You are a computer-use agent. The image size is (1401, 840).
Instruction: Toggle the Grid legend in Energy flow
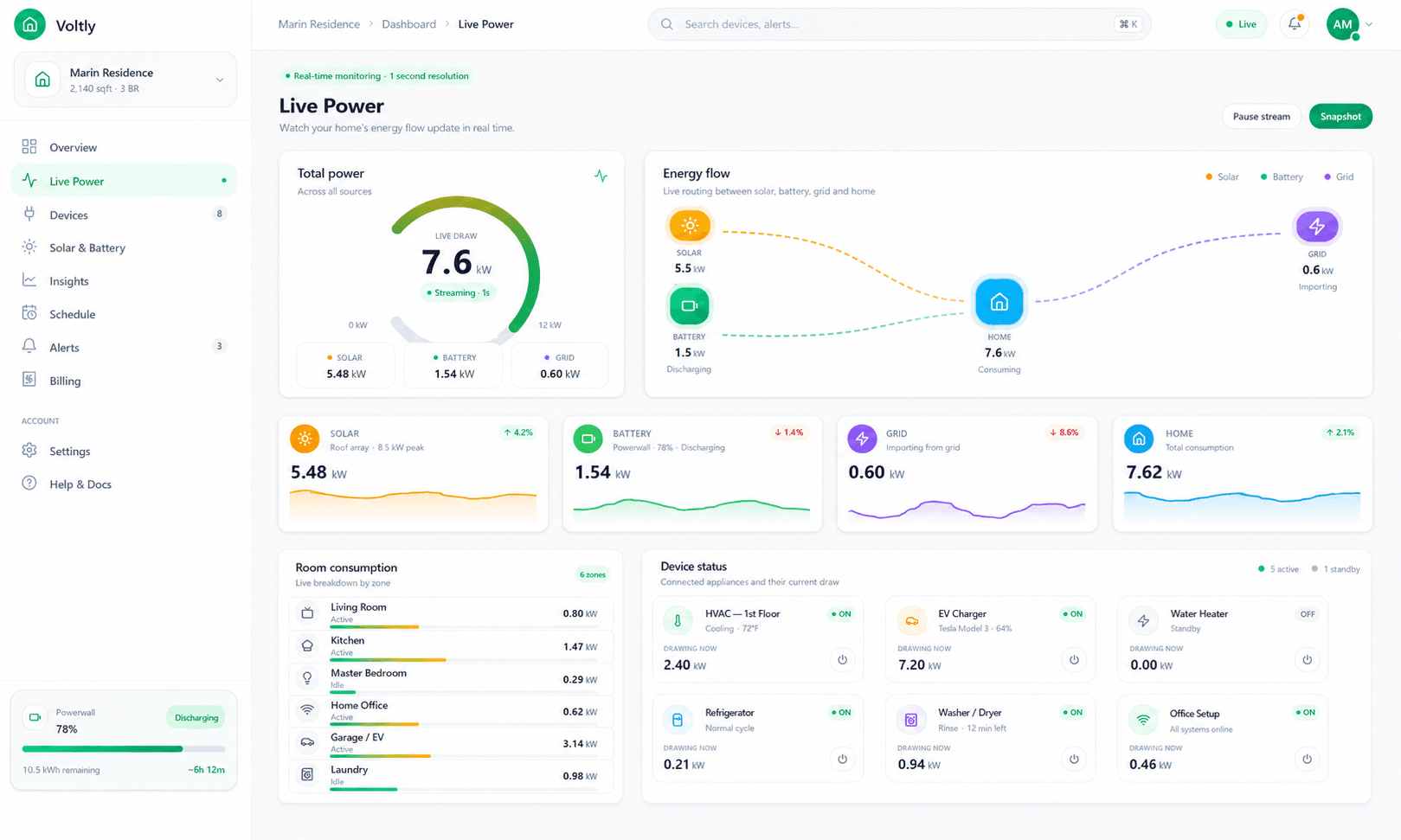tap(1339, 176)
